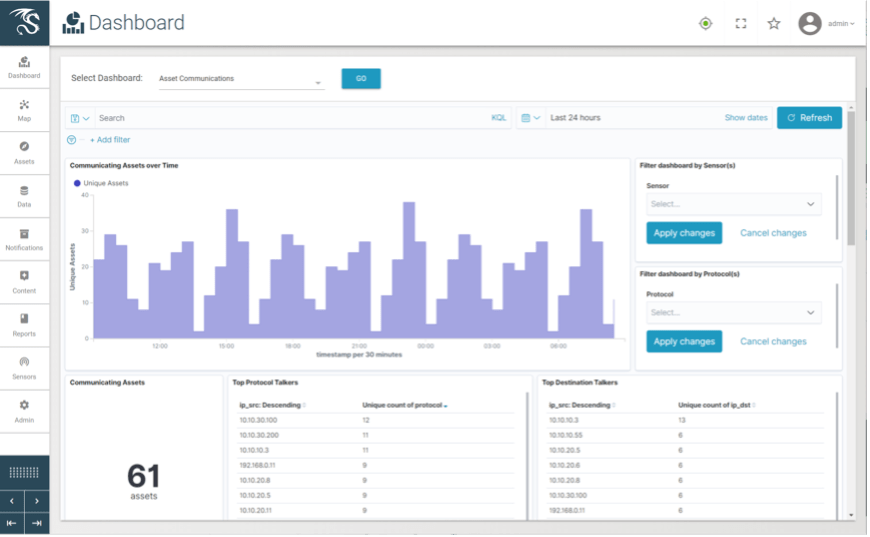Click the left chevron in sidebar footer

12,501
